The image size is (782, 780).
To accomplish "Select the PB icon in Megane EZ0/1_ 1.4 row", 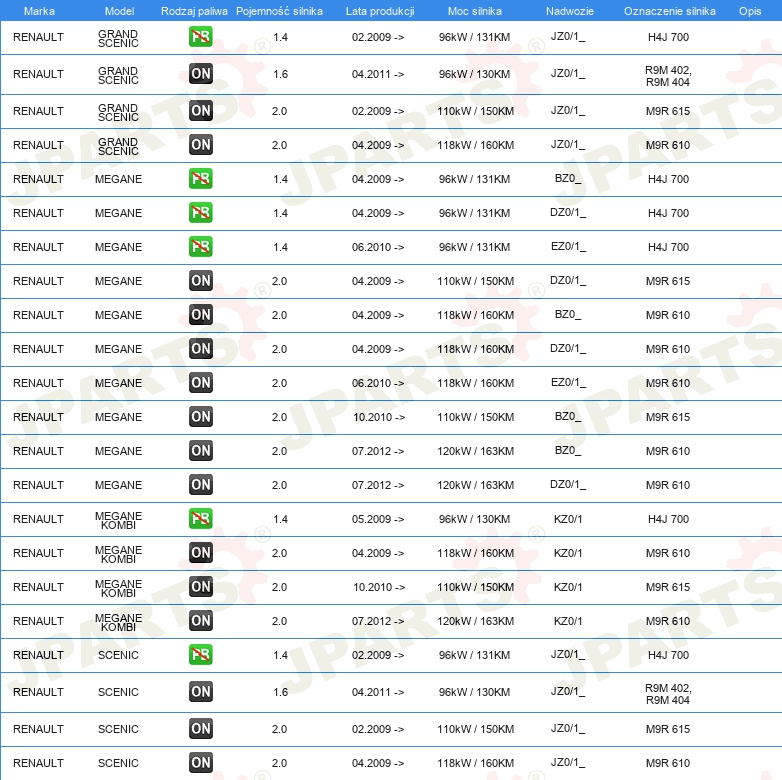I will coord(200,247).
